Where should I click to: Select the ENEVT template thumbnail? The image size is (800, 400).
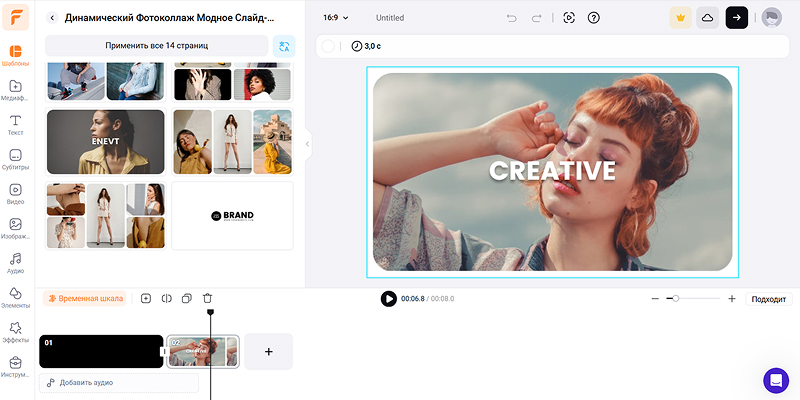tap(106, 141)
